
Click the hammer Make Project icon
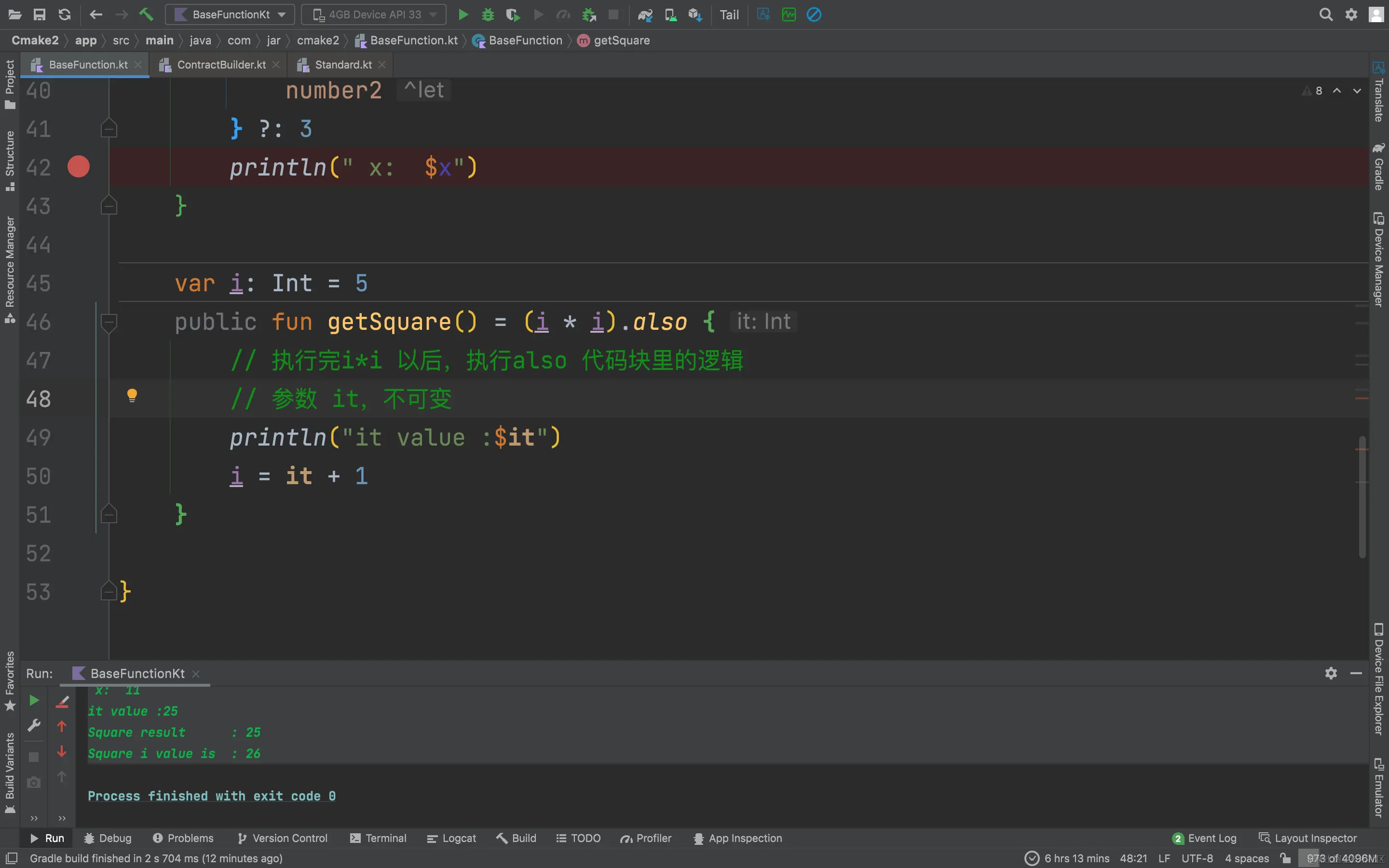[146, 14]
